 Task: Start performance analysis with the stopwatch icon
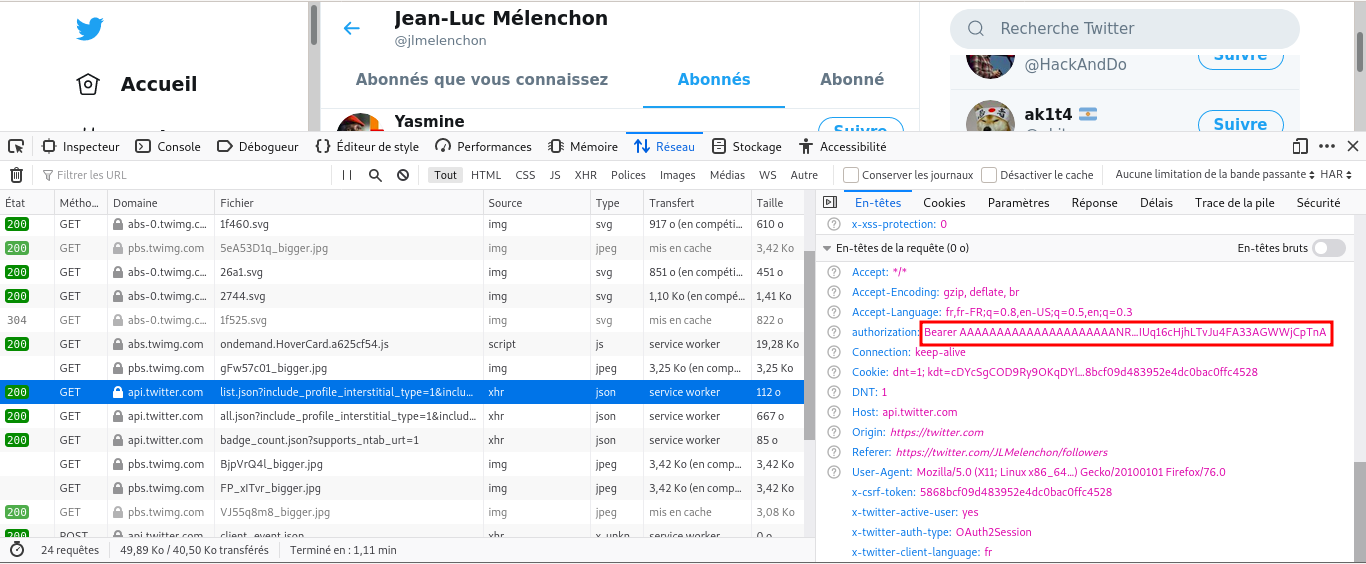[16, 550]
